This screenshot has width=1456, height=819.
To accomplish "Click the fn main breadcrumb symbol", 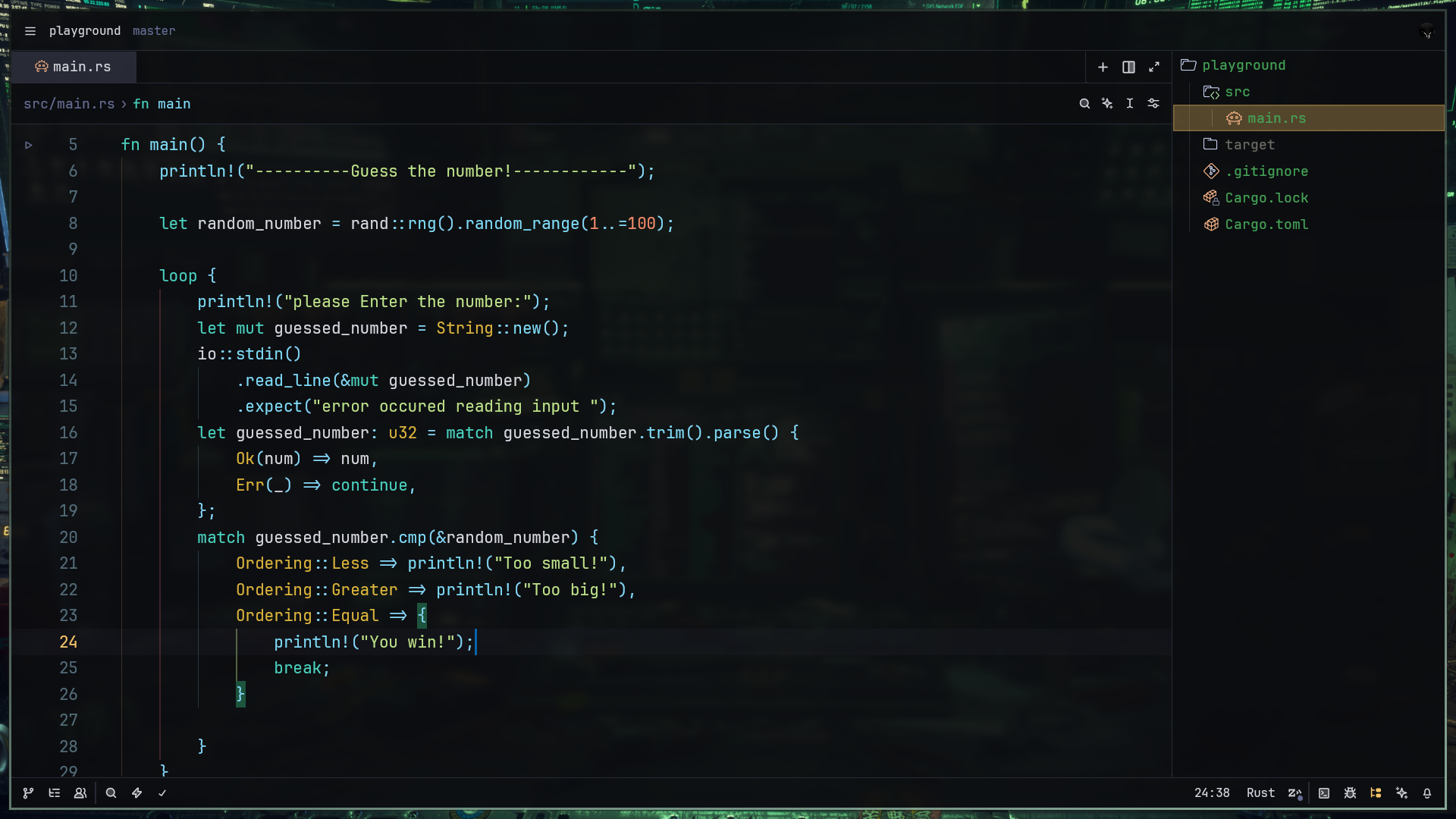I will pos(162,104).
